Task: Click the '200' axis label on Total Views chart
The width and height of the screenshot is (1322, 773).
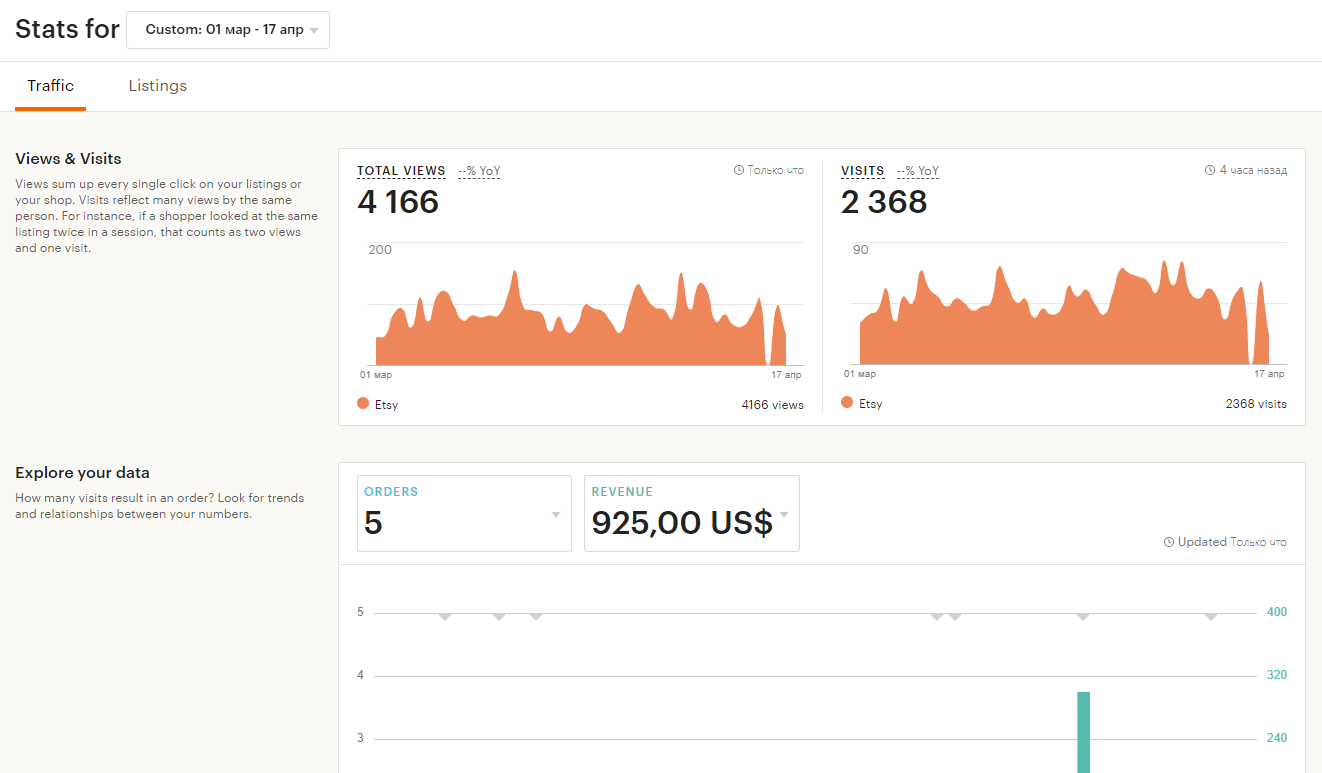Action: tap(380, 250)
